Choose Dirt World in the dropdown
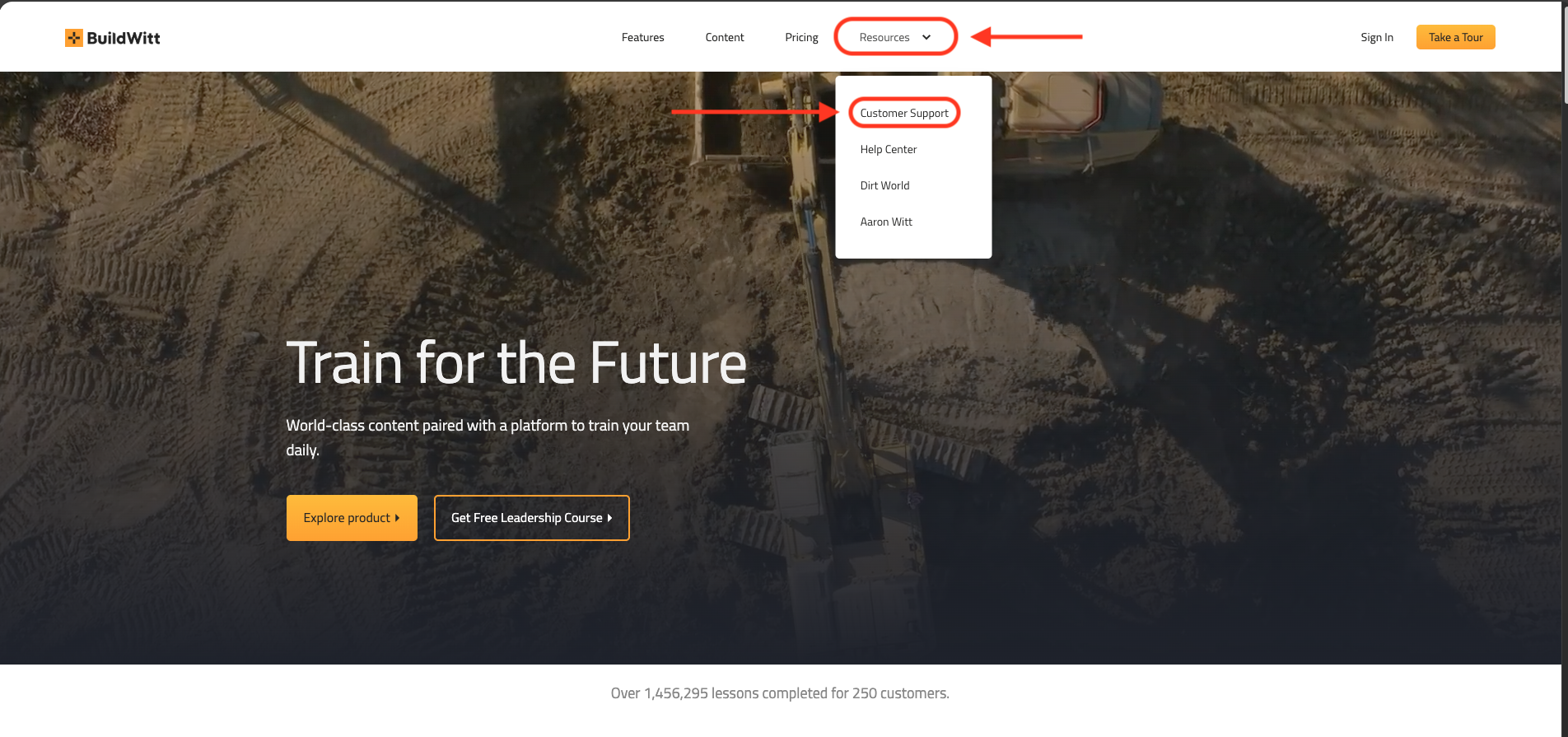This screenshot has width=1568, height=737. coord(884,185)
